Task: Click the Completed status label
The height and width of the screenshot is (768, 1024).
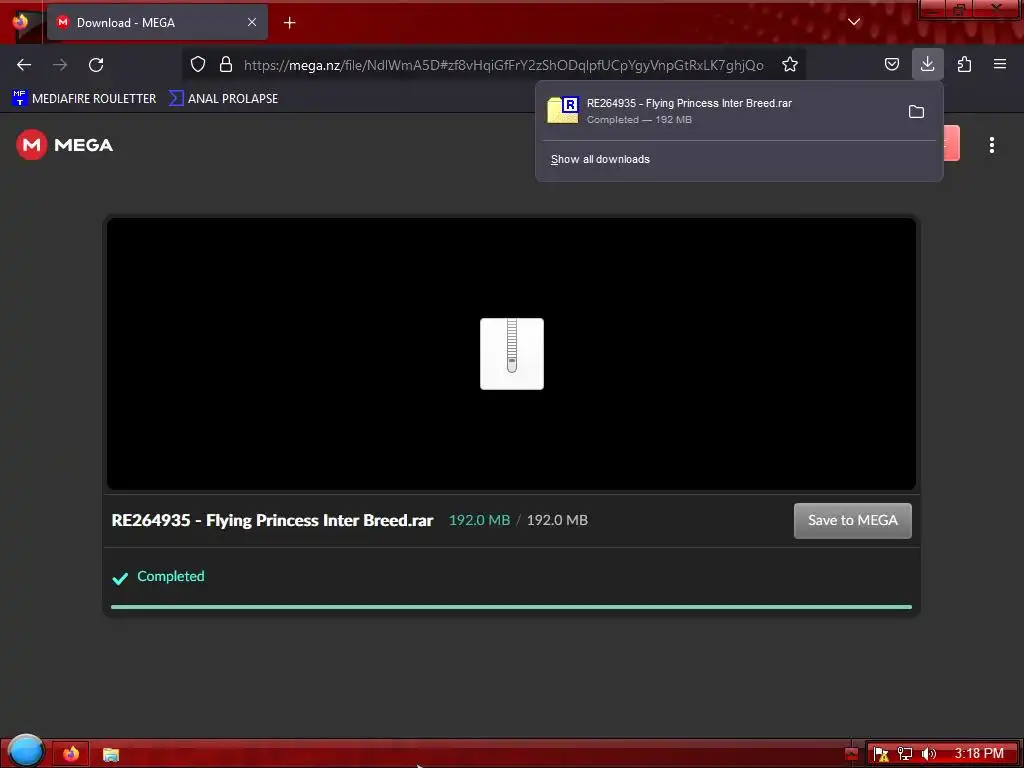Action: click(x=170, y=576)
